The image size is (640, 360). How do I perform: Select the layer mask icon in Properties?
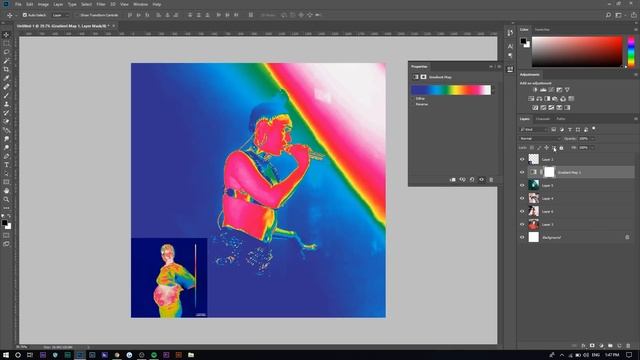(424, 77)
